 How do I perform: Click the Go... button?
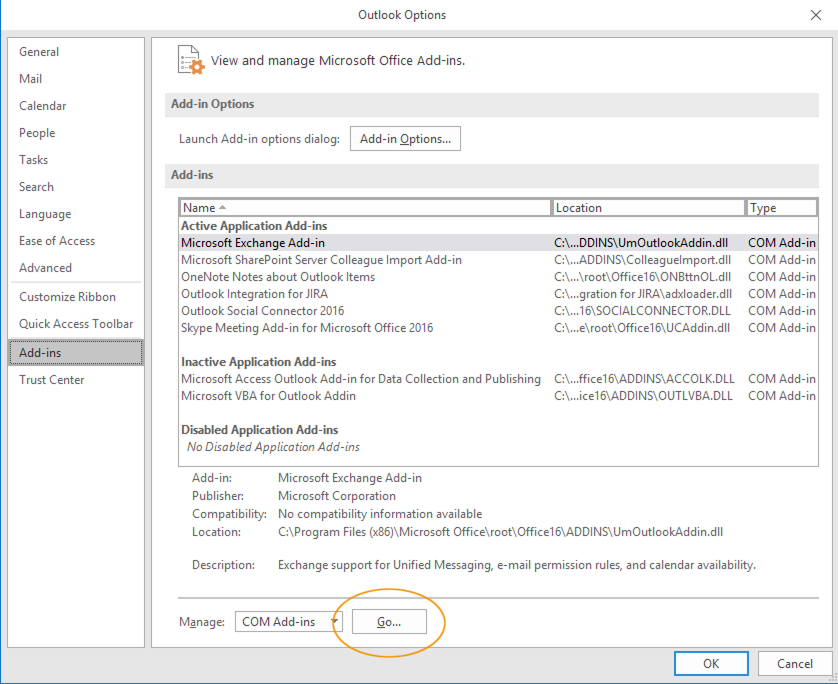(389, 622)
